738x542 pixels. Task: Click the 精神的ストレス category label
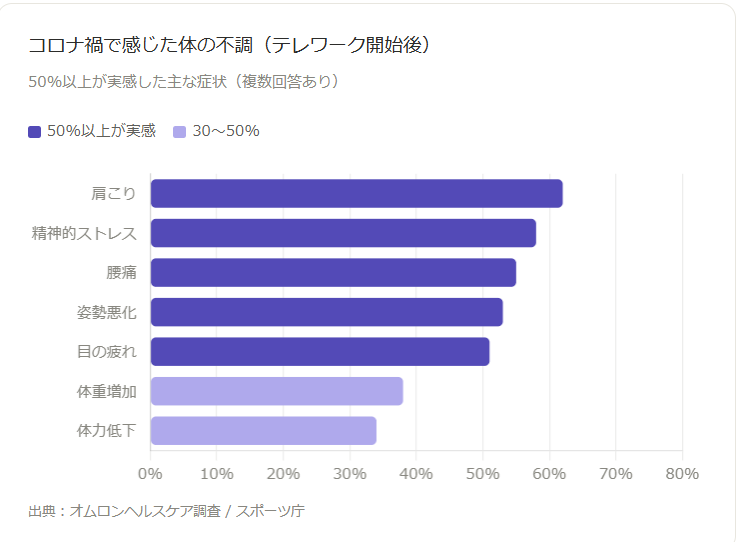[84, 233]
